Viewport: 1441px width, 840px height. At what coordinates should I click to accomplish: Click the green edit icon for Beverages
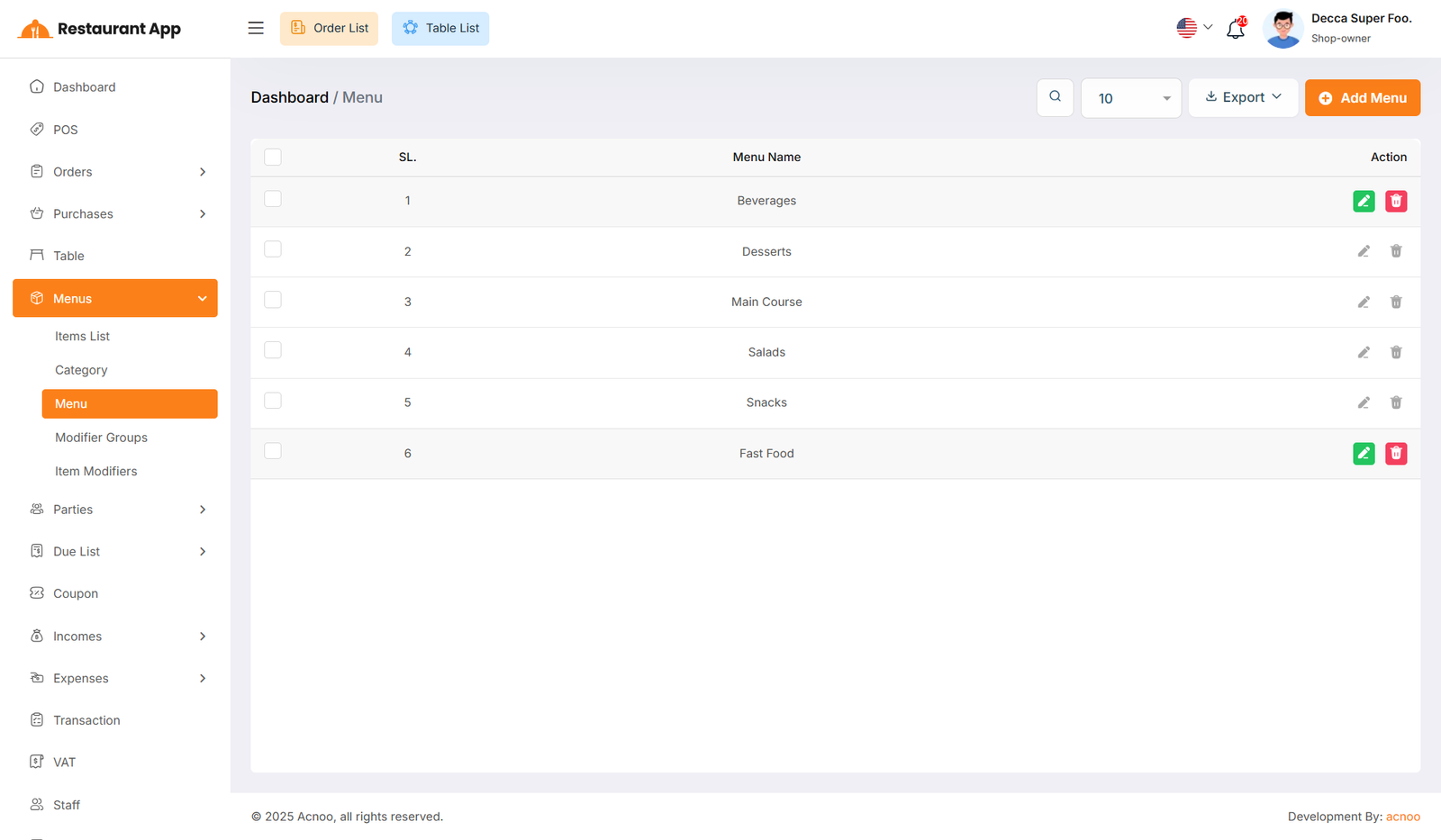[1364, 201]
